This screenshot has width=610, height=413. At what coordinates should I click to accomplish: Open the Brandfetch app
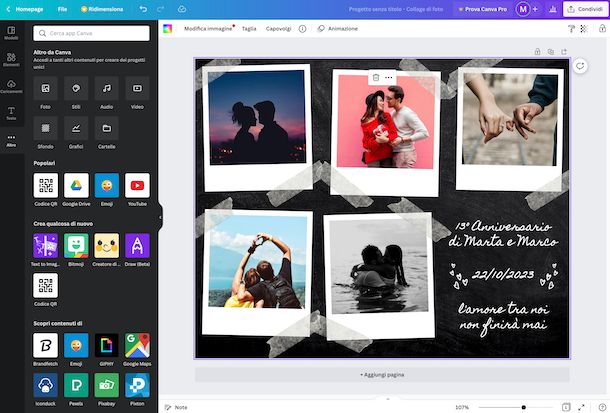tap(46, 345)
